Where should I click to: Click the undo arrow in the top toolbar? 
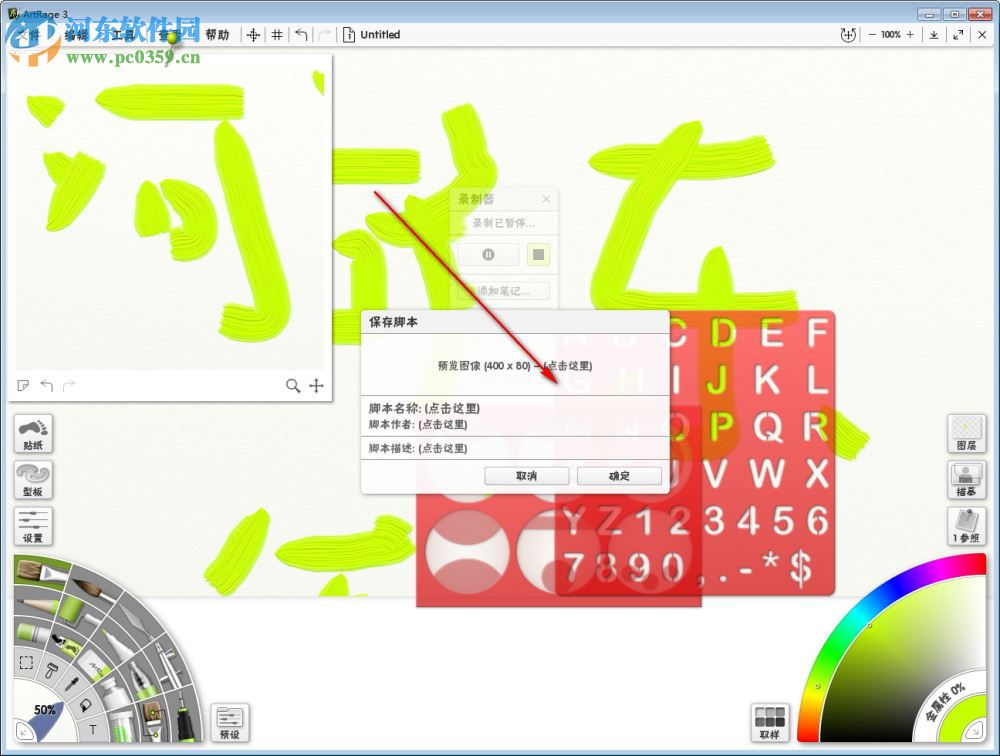pyautogui.click(x=301, y=34)
